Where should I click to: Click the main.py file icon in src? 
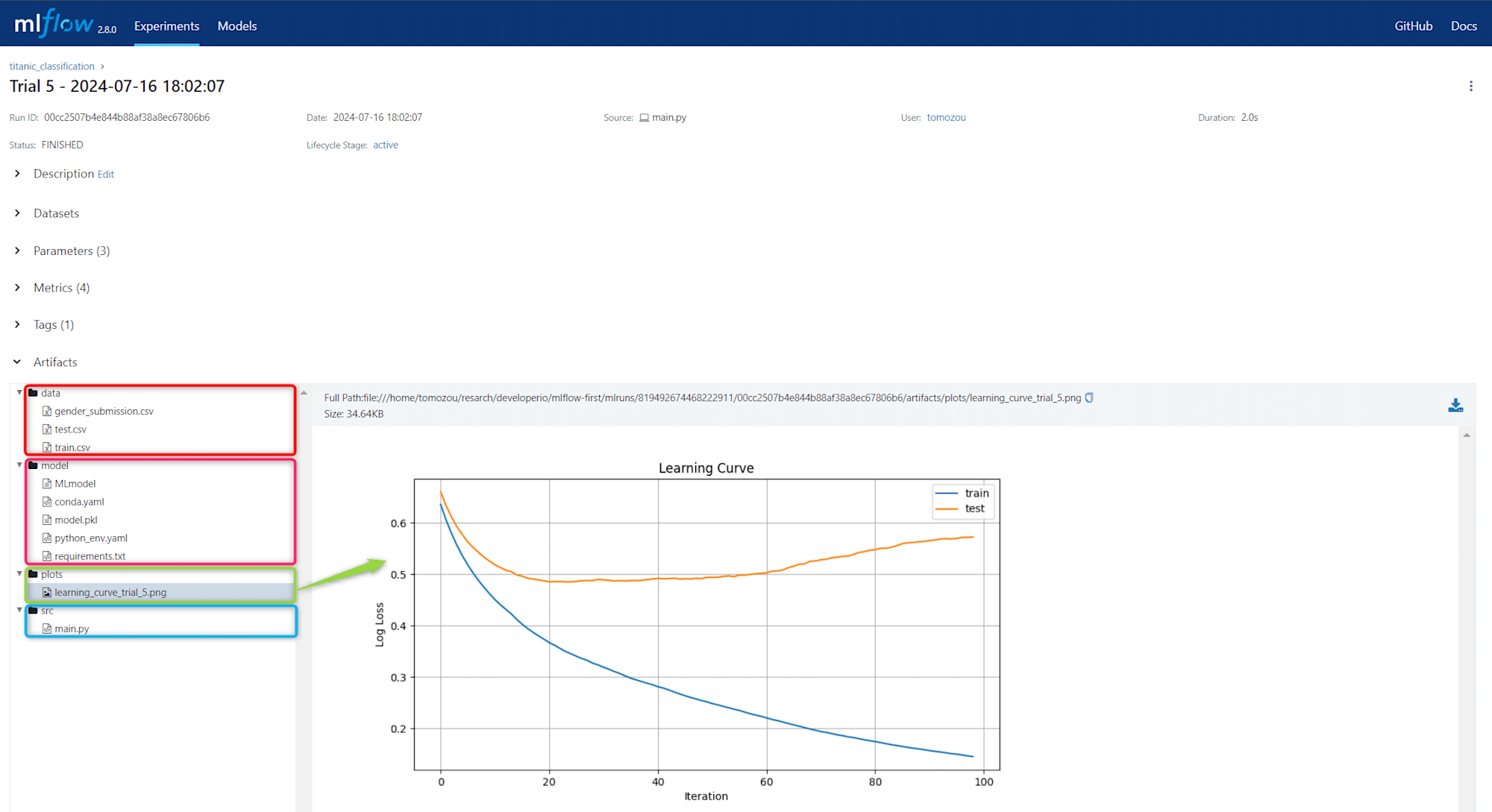coord(47,629)
